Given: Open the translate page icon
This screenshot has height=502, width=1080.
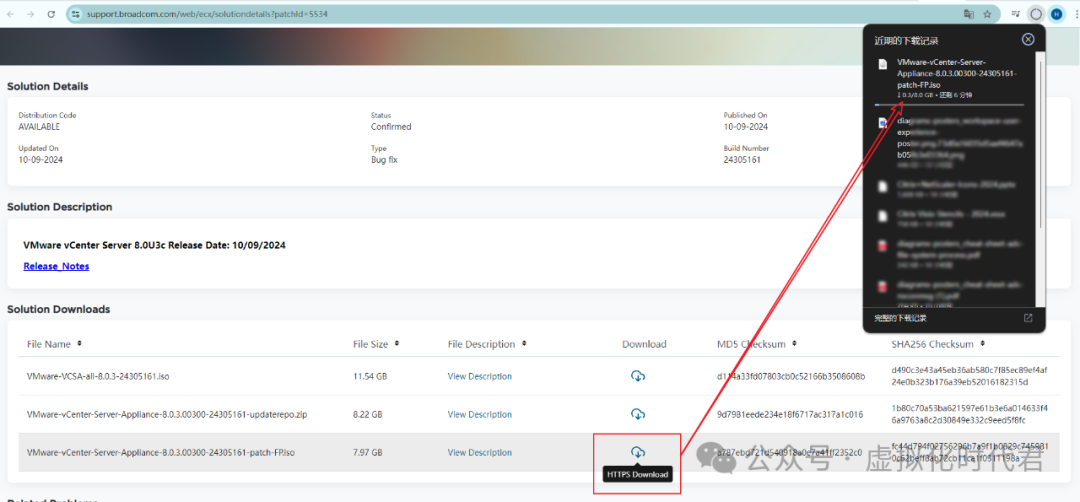Looking at the screenshot, I should click(x=969, y=14).
